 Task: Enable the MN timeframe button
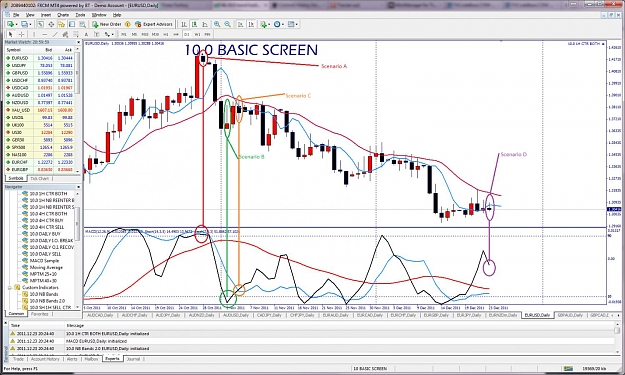pyautogui.click(x=207, y=34)
